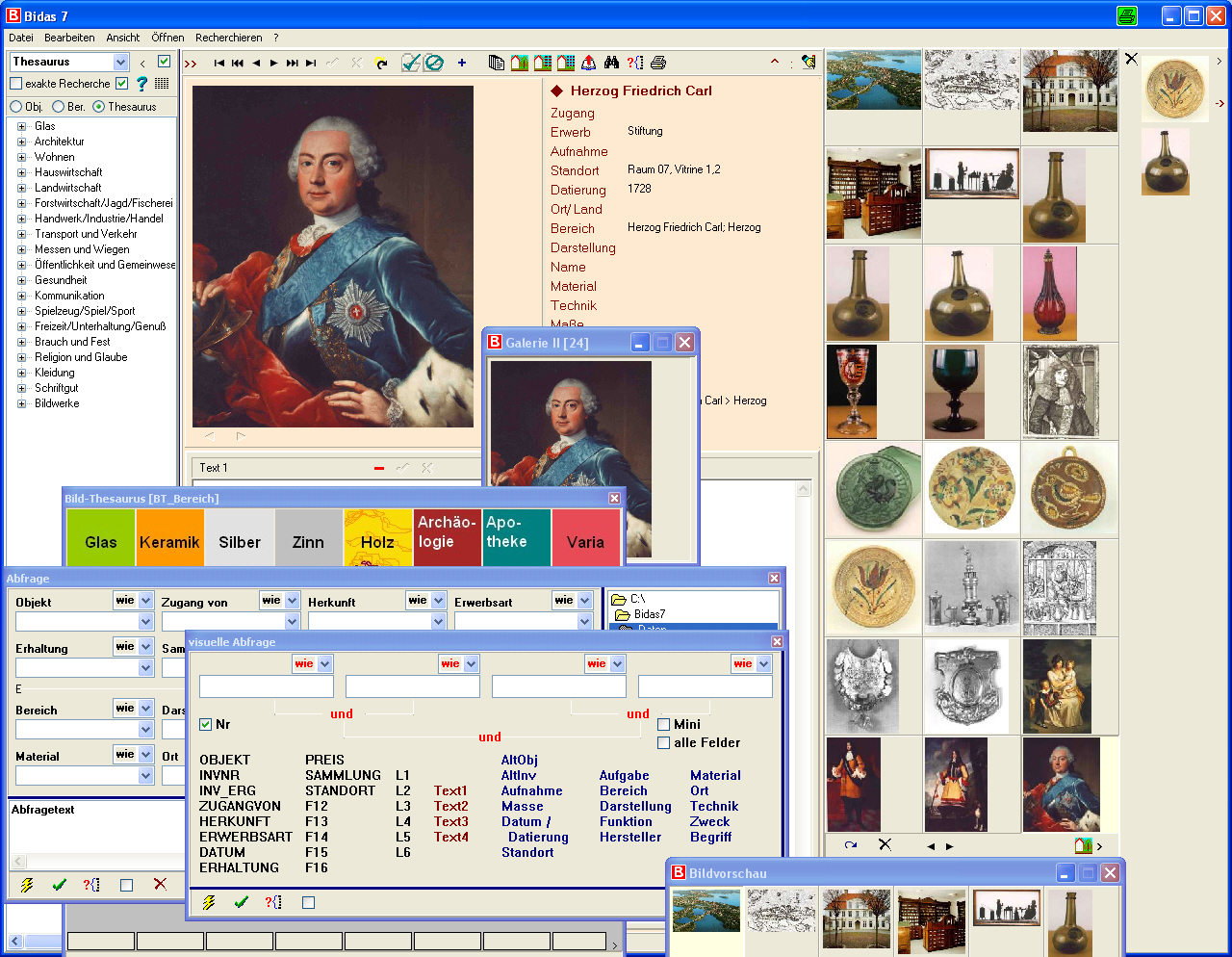
Task: Click the first house gallery icon in main toolbar
Action: coord(520,63)
